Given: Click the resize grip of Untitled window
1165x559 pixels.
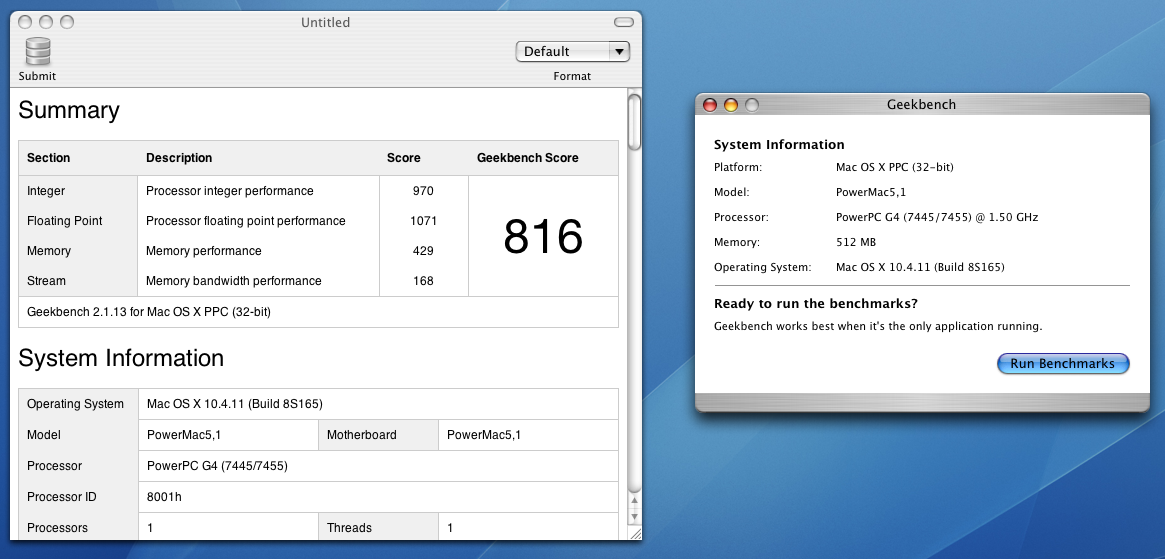Looking at the screenshot, I should click(635, 533).
